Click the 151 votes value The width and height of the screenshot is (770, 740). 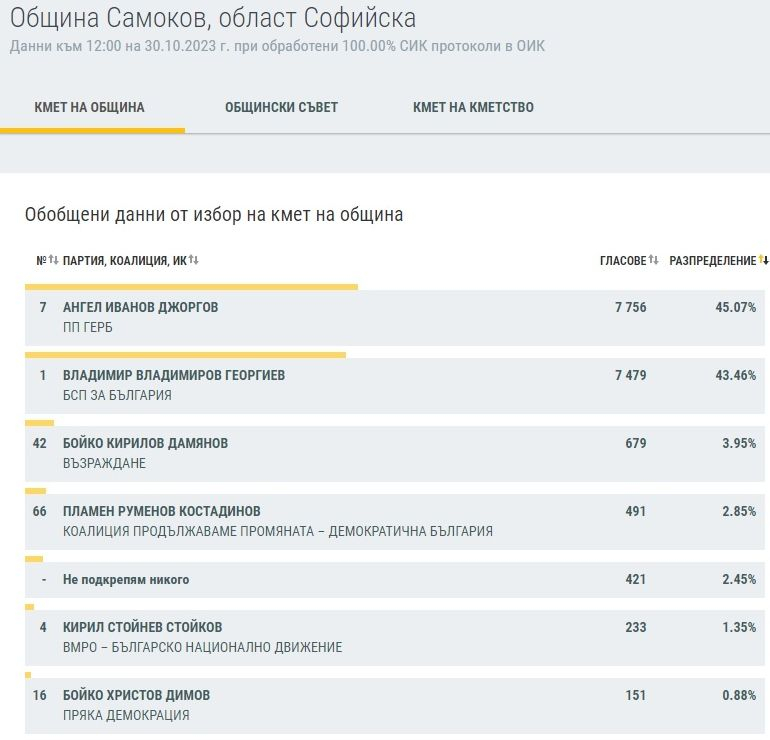(x=636, y=695)
